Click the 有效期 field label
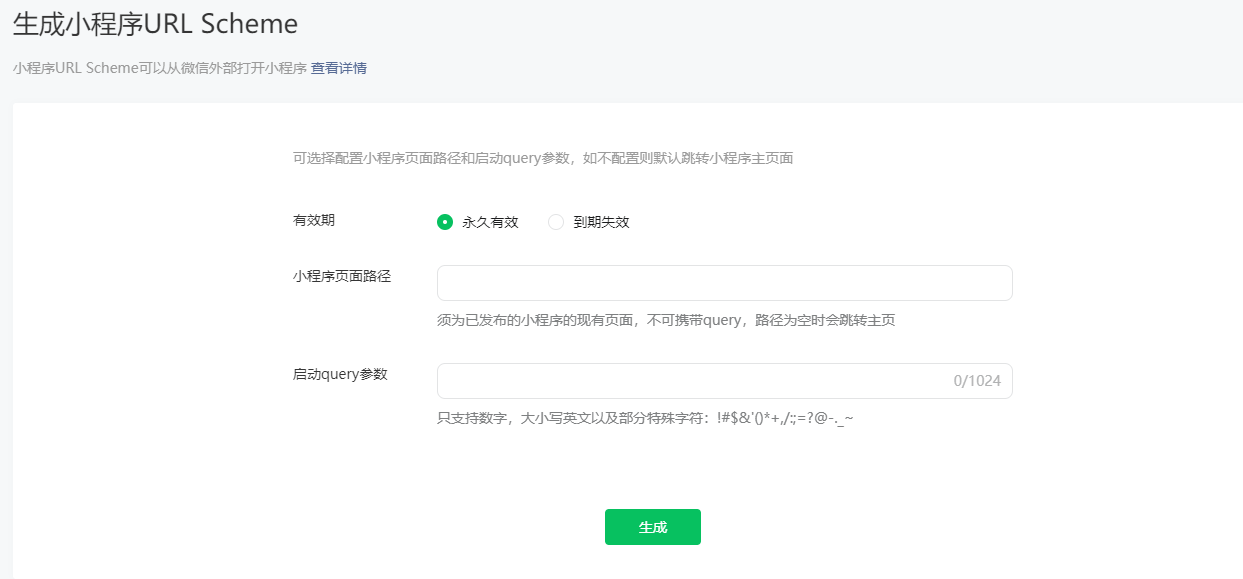This screenshot has height=579, width=1243. coord(314,220)
